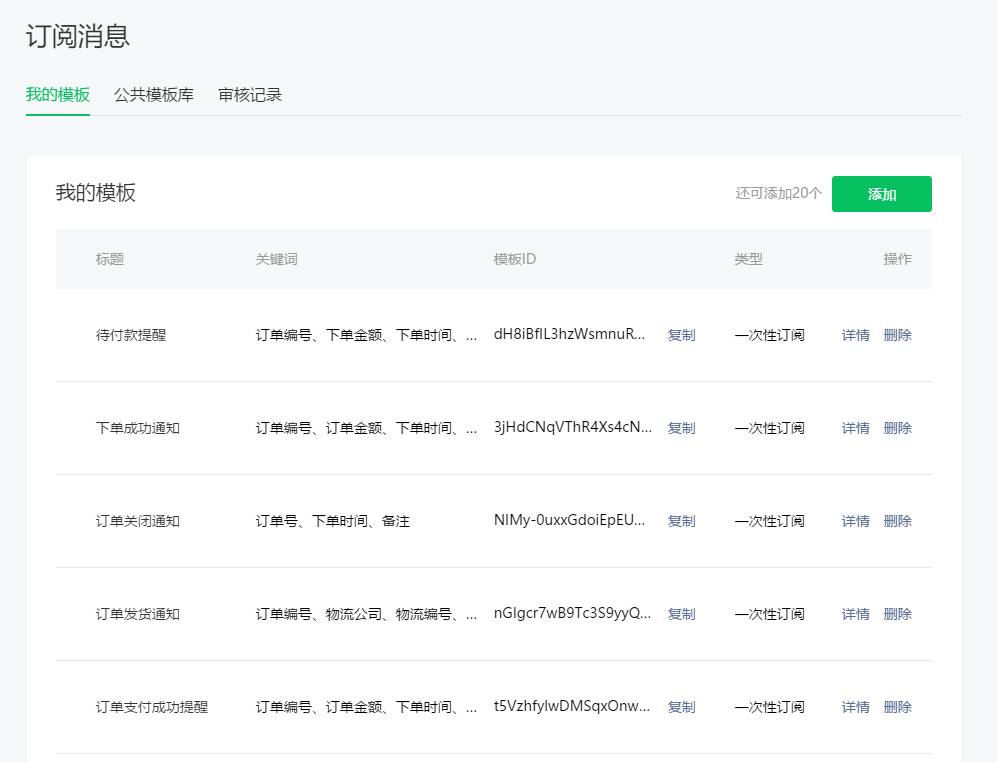Copy template ID for 订单关闭通知
997x762 pixels.
pos(682,521)
